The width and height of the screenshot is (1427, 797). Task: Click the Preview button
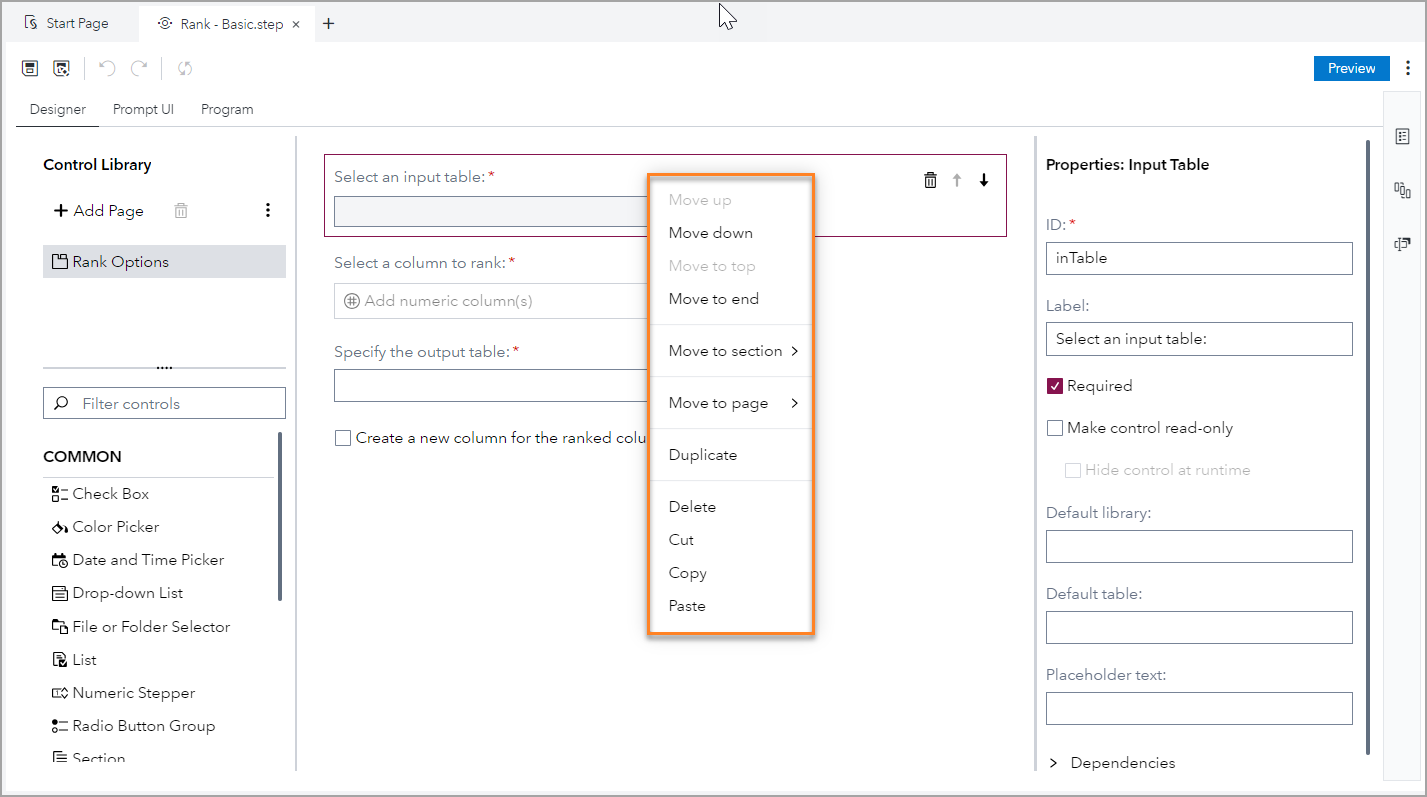(x=1351, y=68)
